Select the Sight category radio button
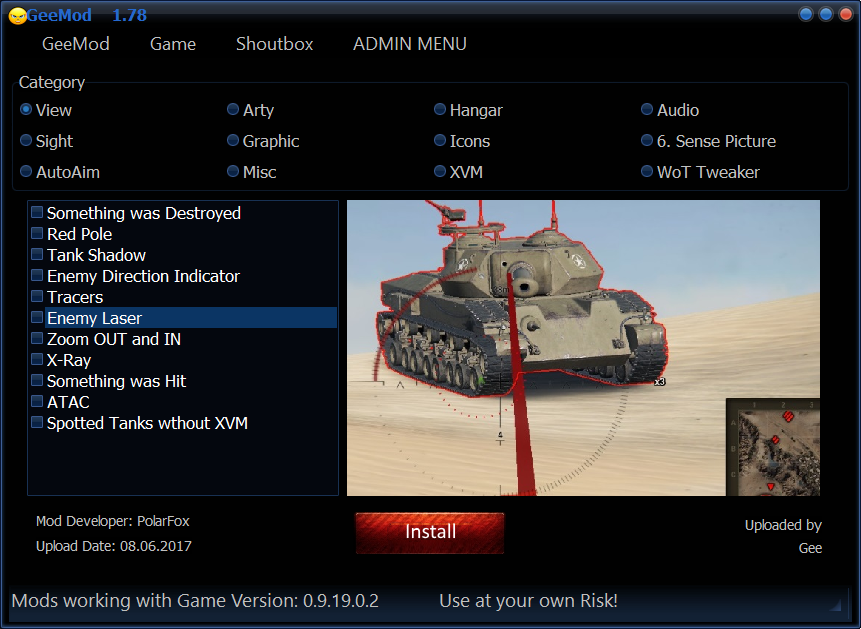The image size is (861, 629). click(26, 140)
